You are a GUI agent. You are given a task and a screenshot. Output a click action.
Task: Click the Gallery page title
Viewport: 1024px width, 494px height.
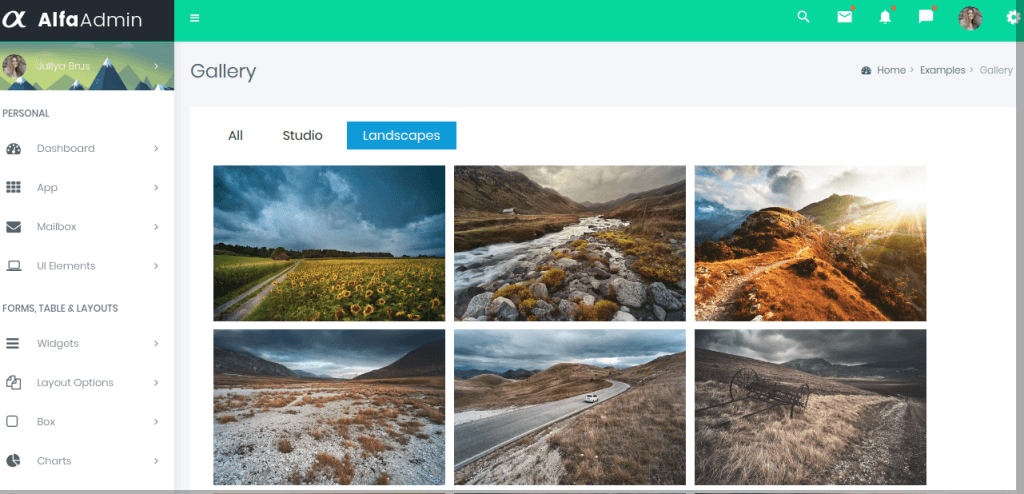click(x=223, y=71)
